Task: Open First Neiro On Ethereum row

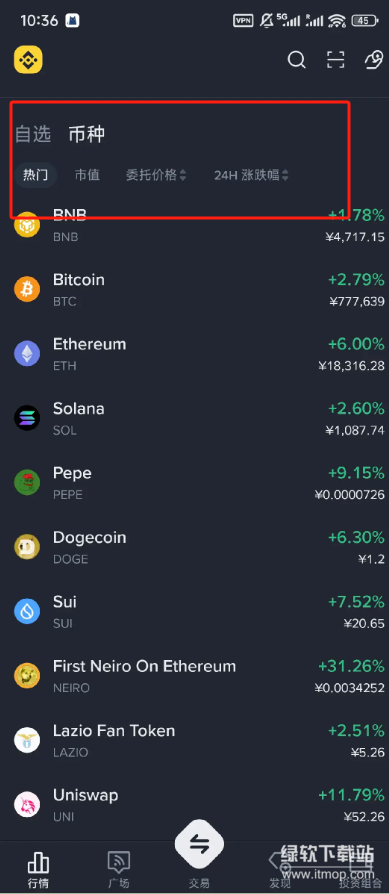Action: (x=194, y=676)
